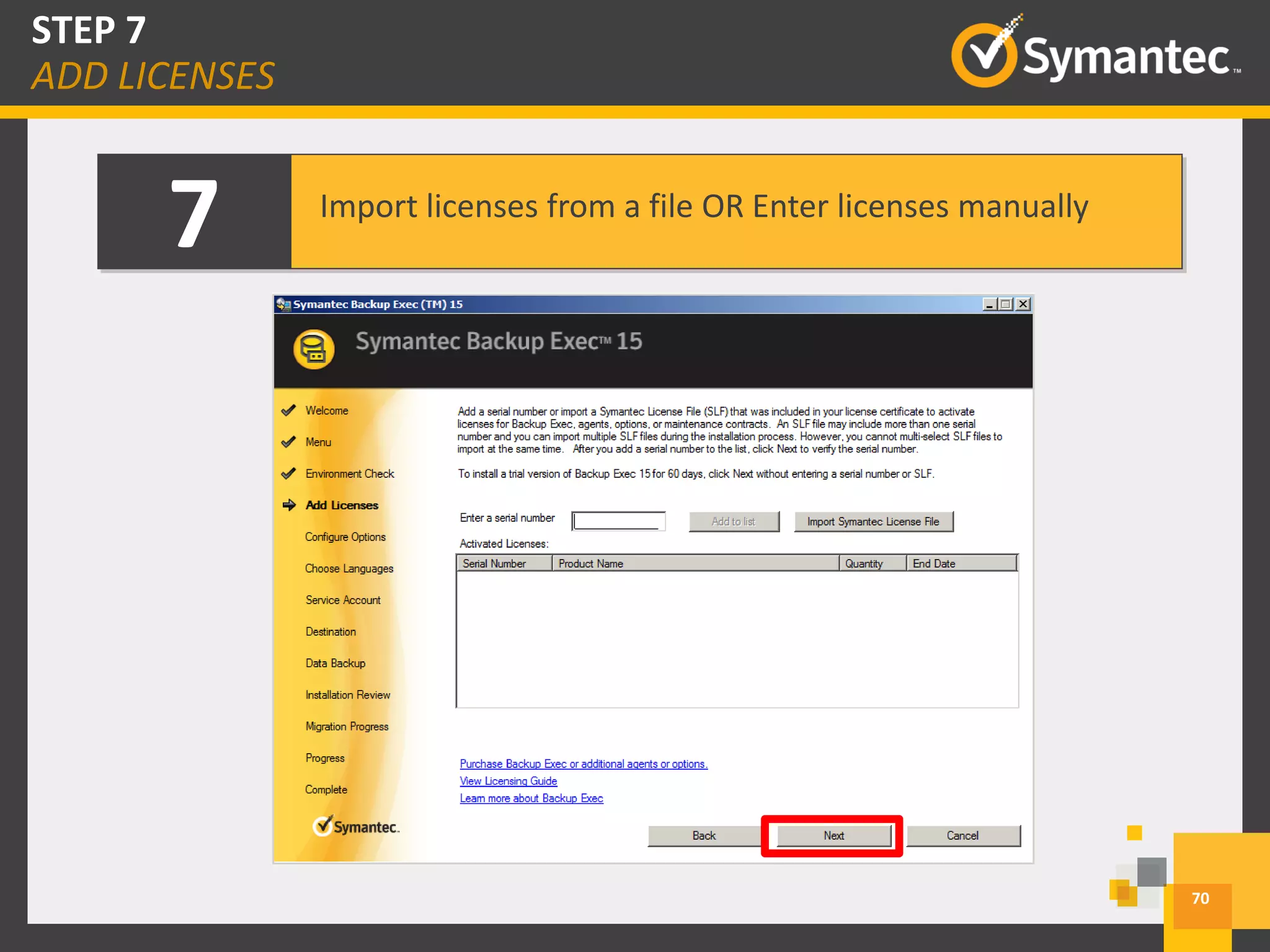Click the checkmark beside Environment Check

tap(288, 474)
